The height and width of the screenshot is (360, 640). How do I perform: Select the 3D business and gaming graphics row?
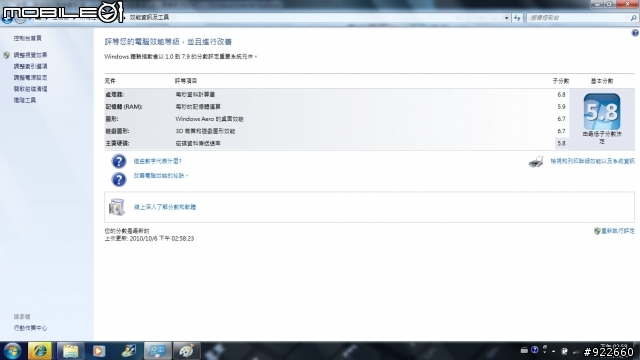pyautogui.click(x=337, y=131)
